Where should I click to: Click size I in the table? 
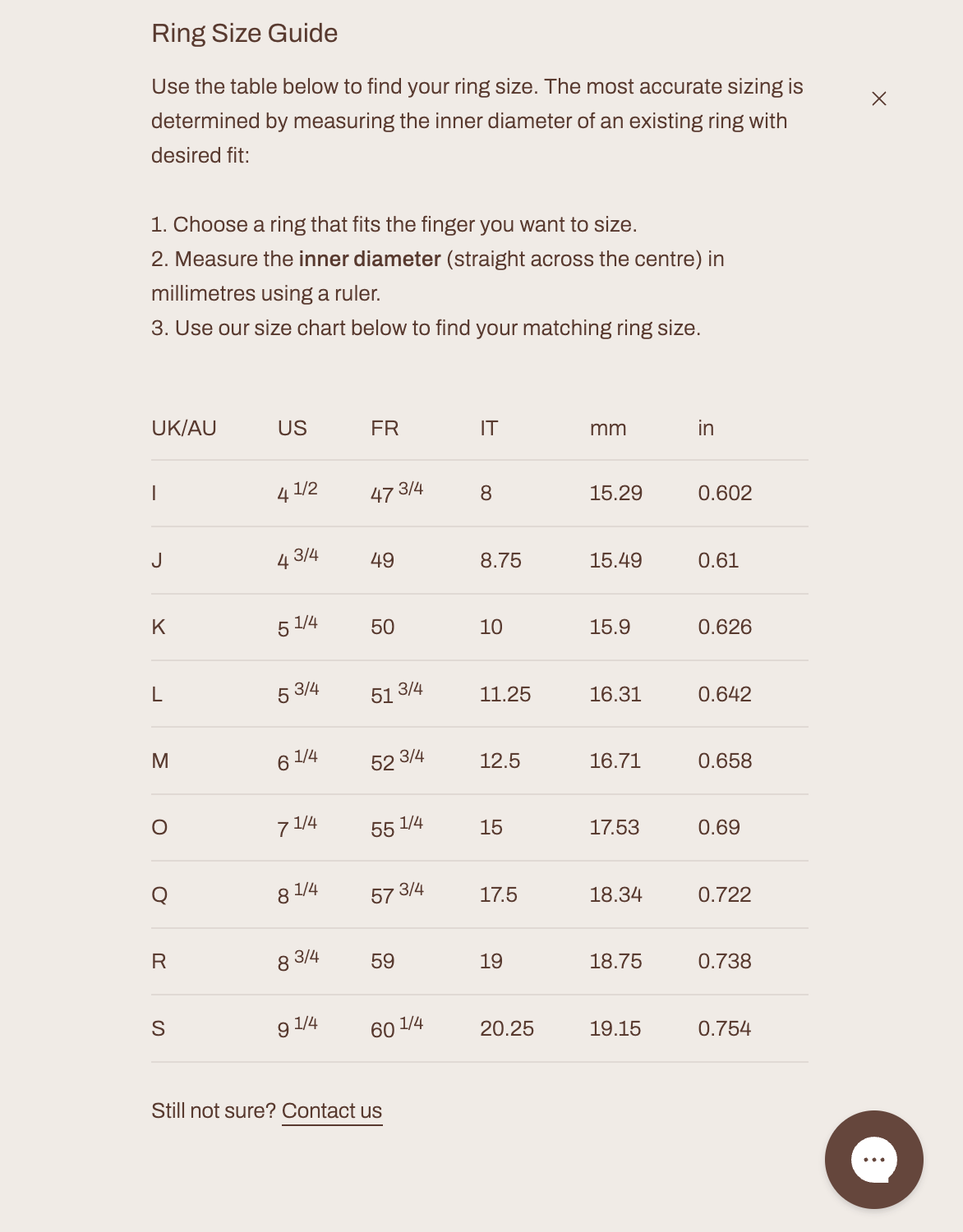point(154,493)
